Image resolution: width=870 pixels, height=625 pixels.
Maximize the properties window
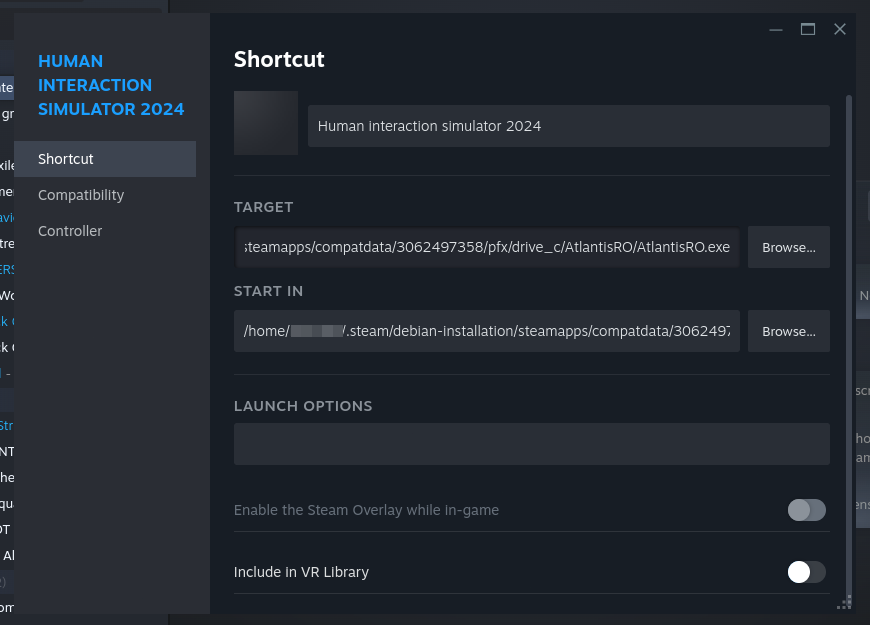[808, 29]
